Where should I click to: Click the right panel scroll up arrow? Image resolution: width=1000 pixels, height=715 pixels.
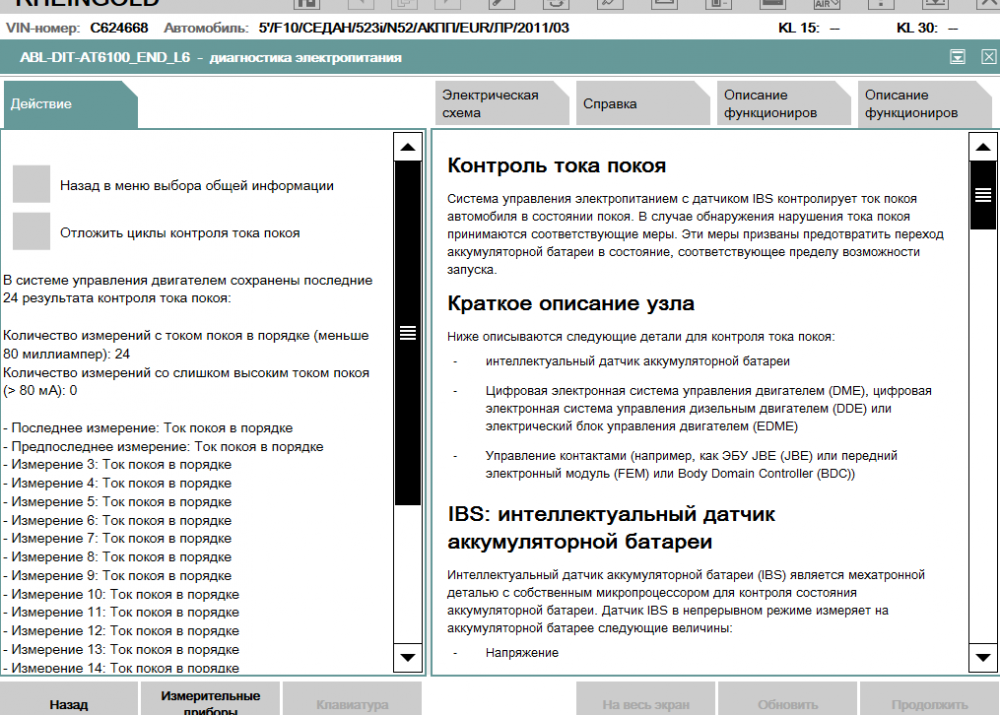(983, 148)
